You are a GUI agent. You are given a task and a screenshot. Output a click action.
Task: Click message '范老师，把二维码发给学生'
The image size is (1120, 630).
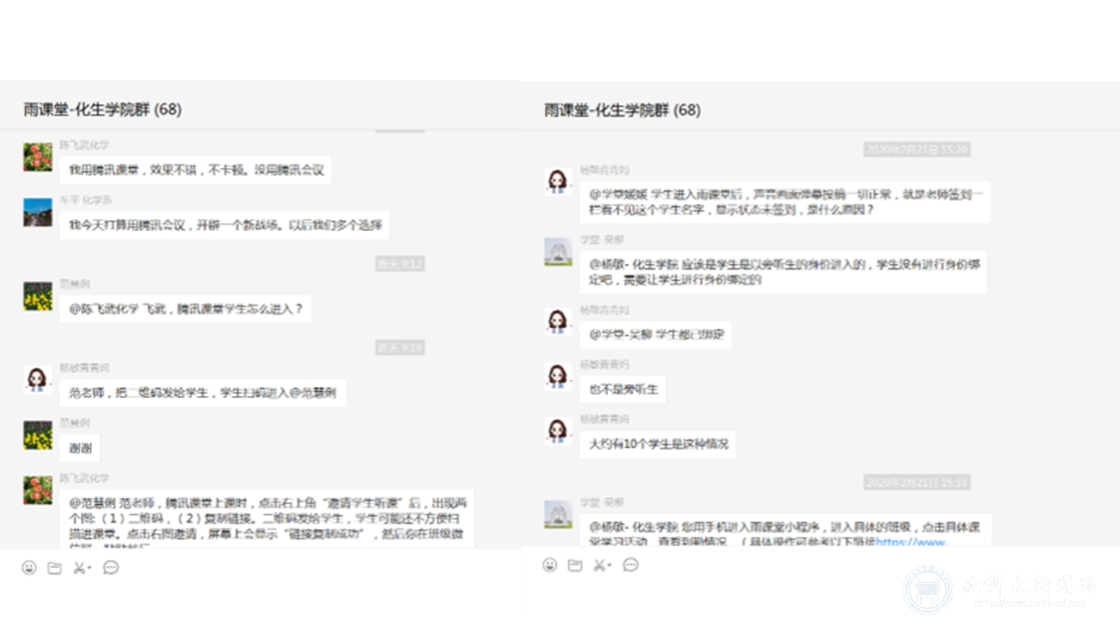pyautogui.click(x=203, y=393)
